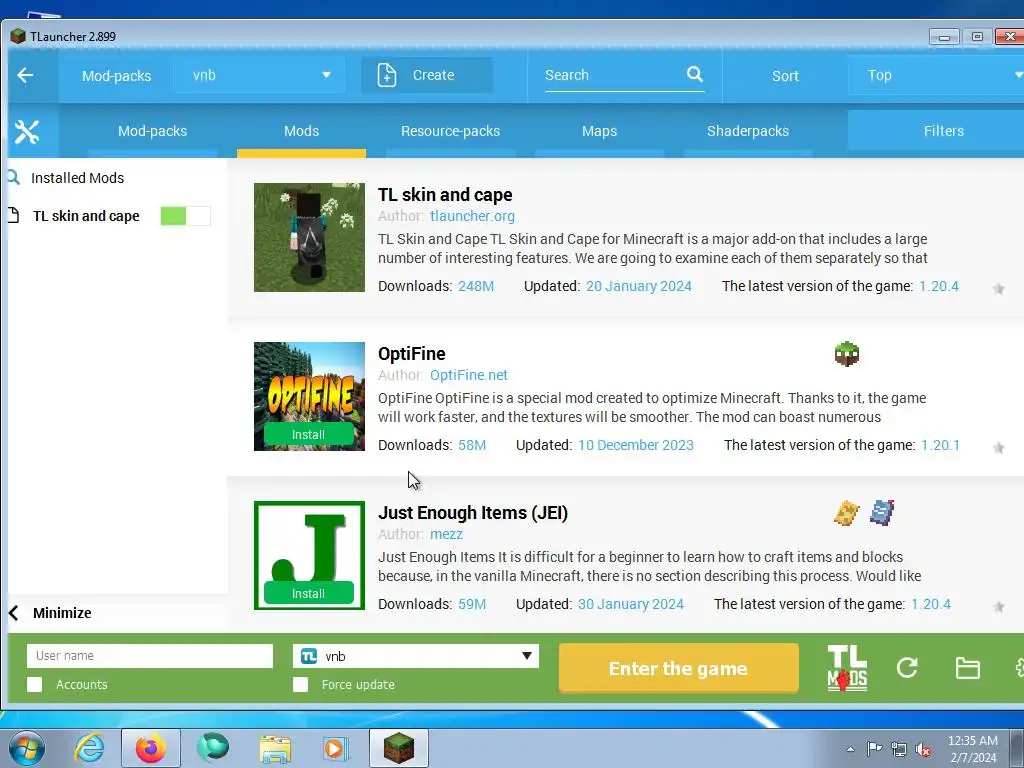Toggle the TL skin and cape switch

185,216
